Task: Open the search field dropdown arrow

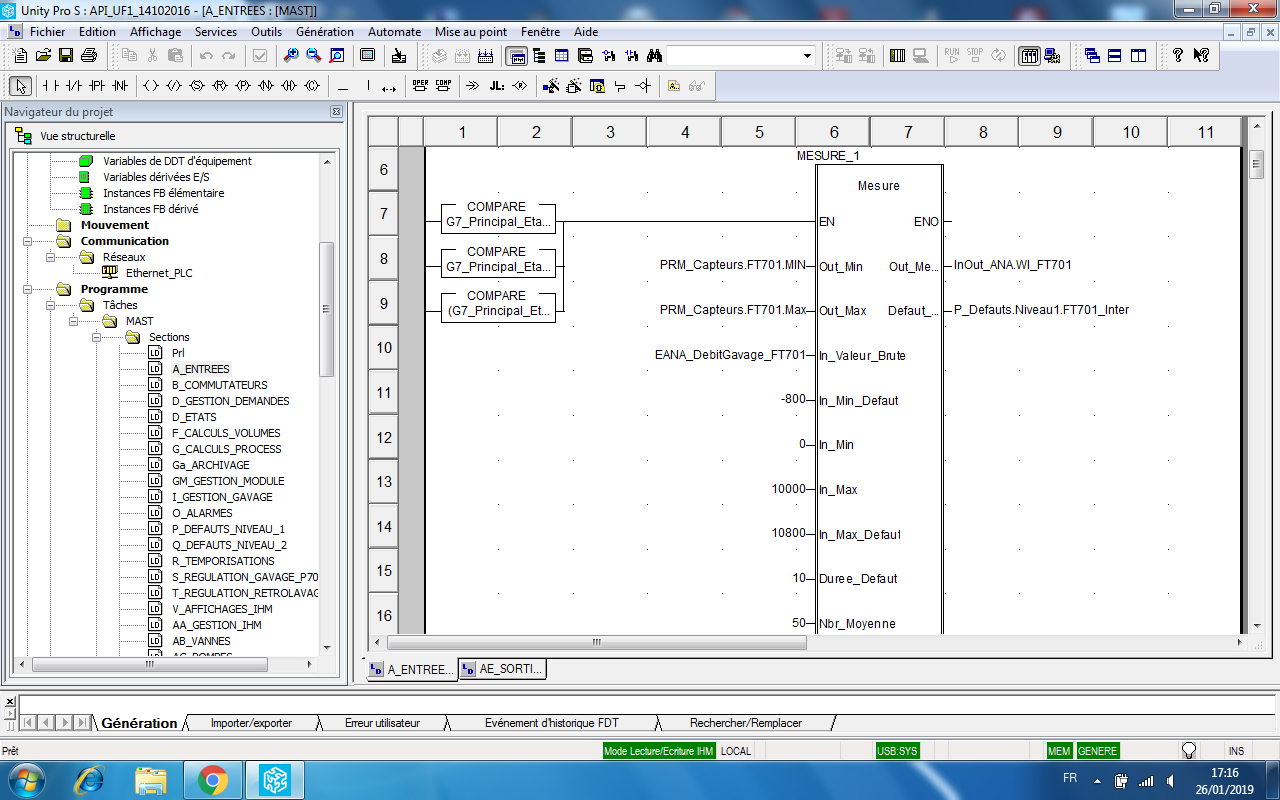Action: pos(807,55)
